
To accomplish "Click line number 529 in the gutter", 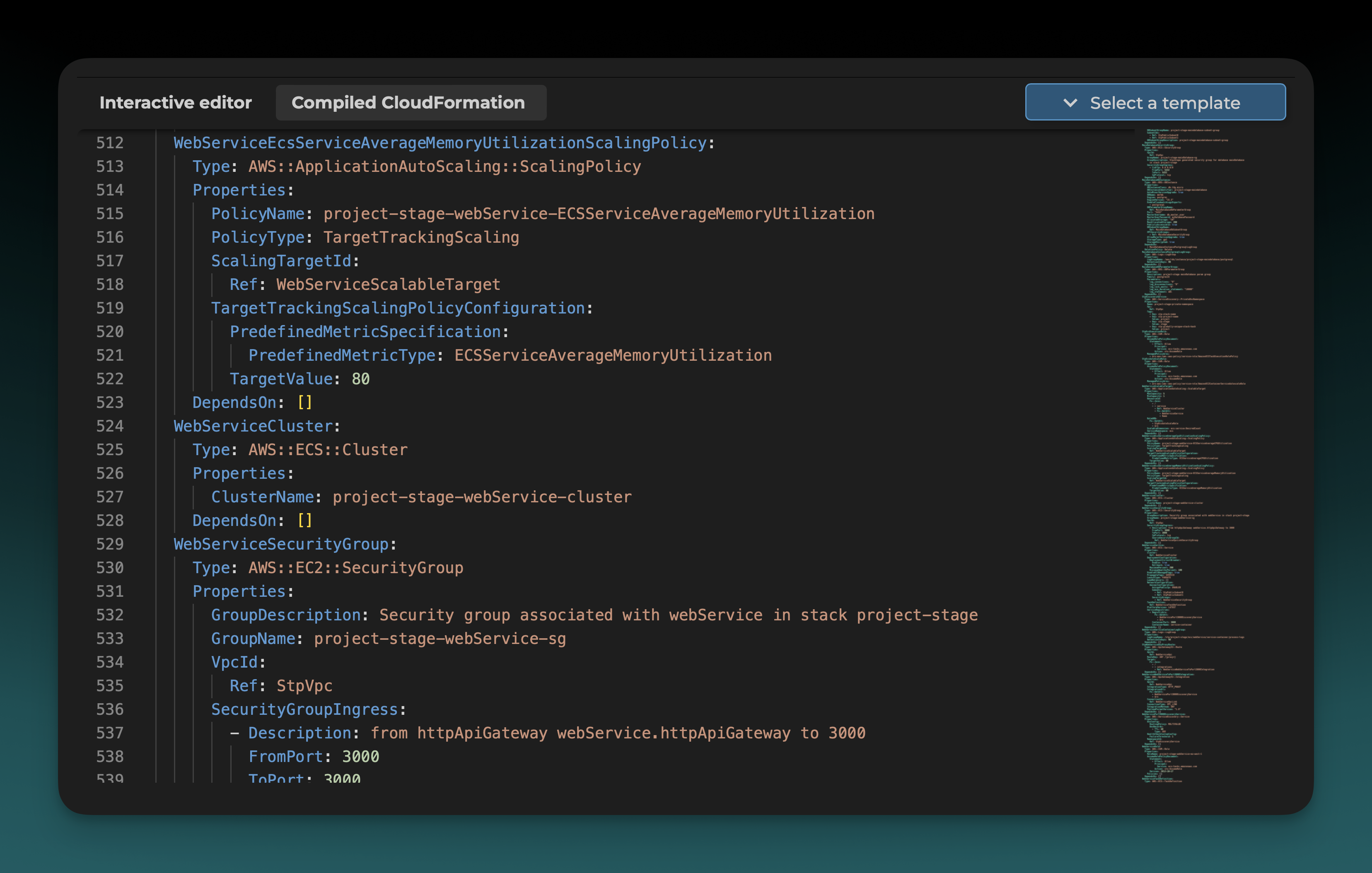I will click(x=110, y=545).
